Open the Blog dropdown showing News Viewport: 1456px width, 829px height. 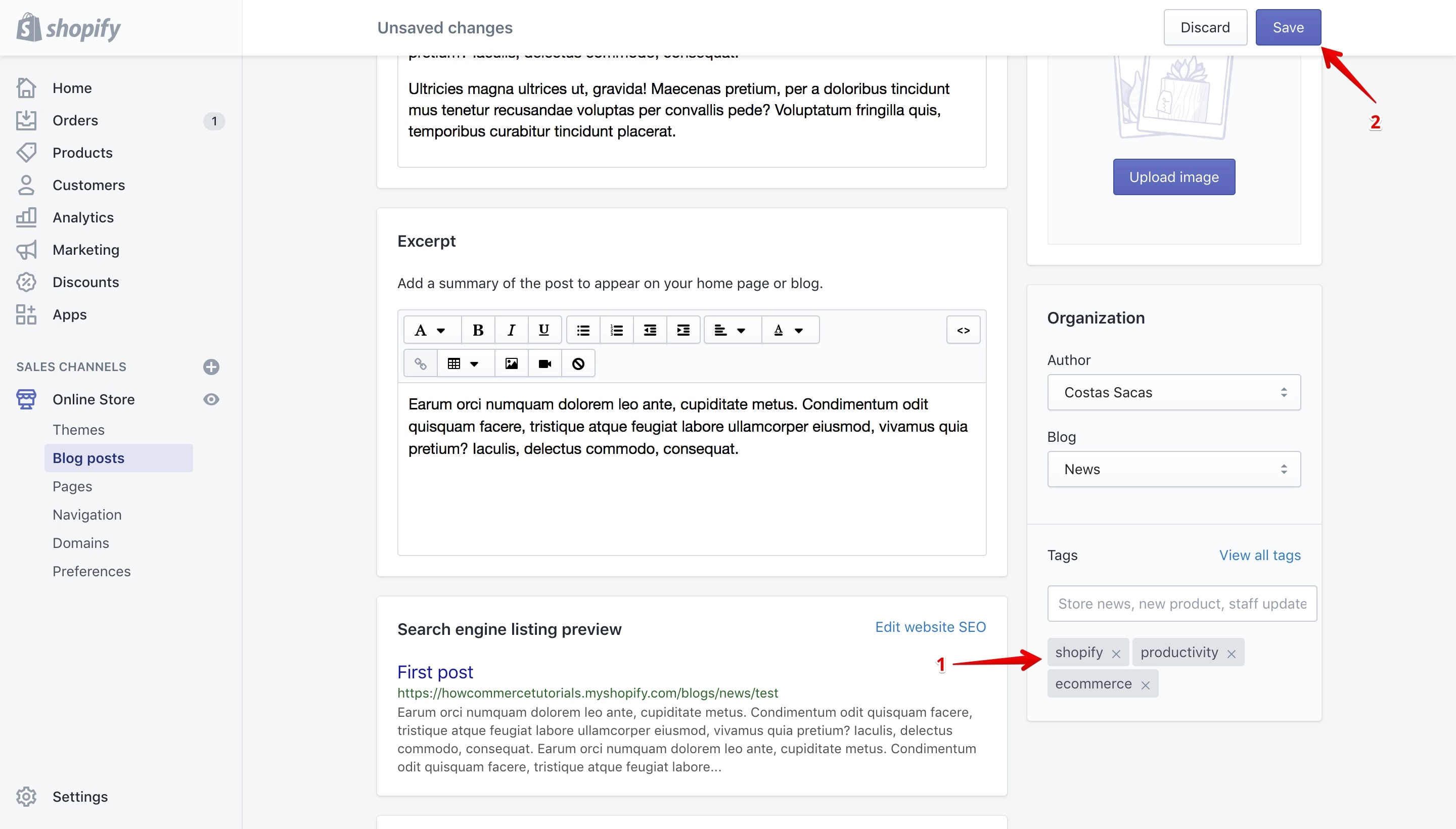[x=1174, y=469]
